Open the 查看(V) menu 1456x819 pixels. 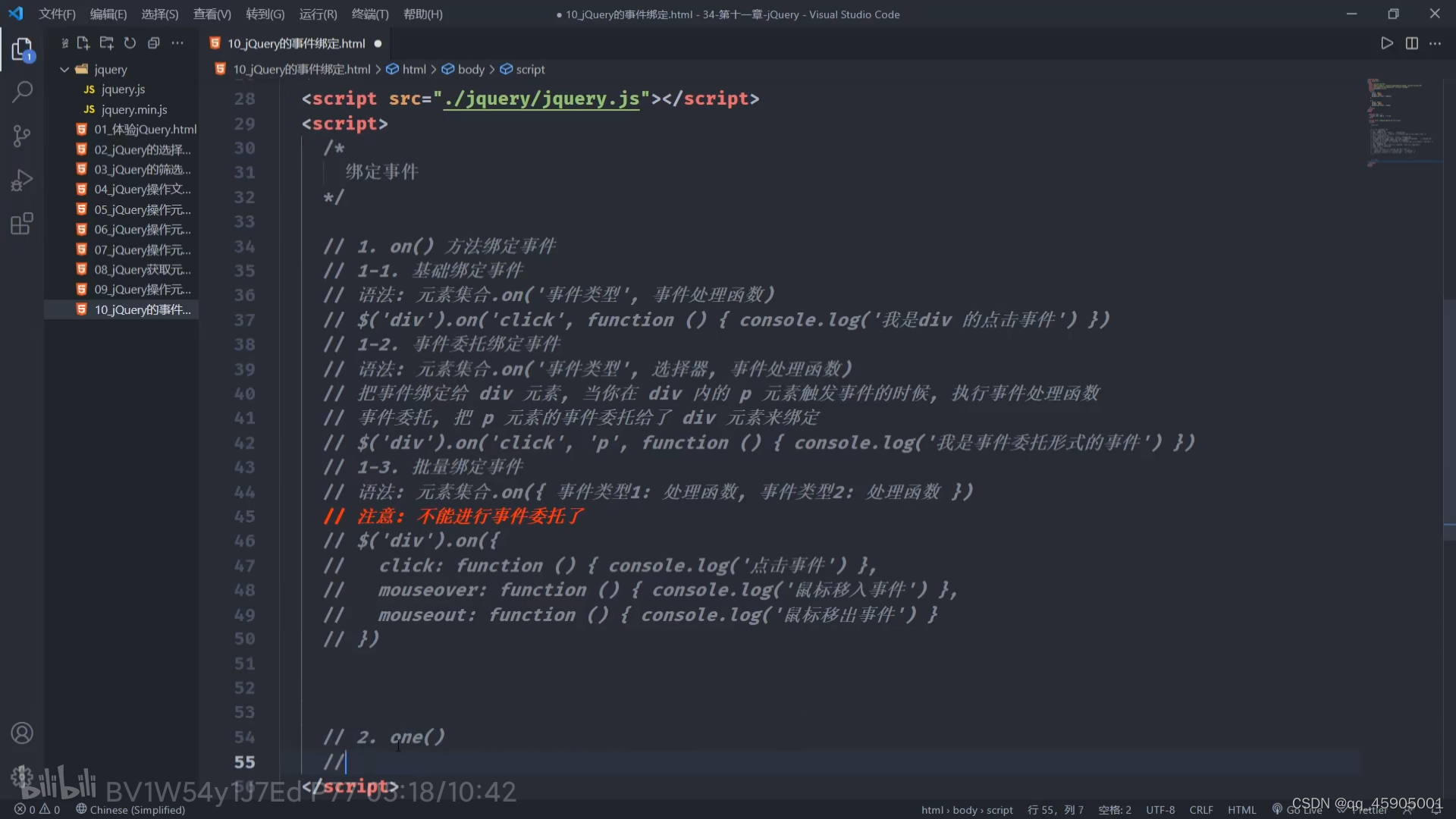tap(212, 14)
